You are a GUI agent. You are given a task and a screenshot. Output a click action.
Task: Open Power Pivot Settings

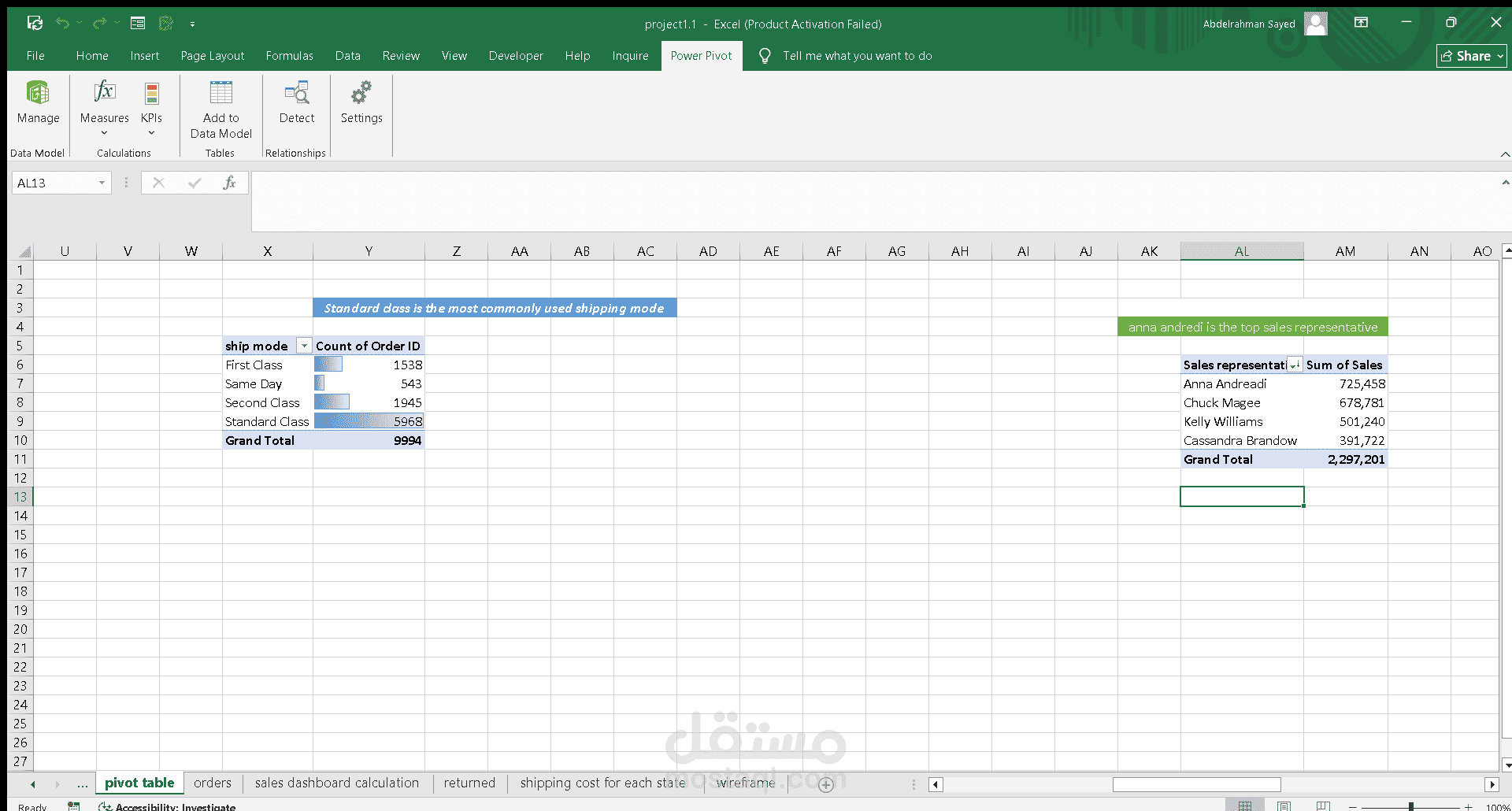coord(361,102)
